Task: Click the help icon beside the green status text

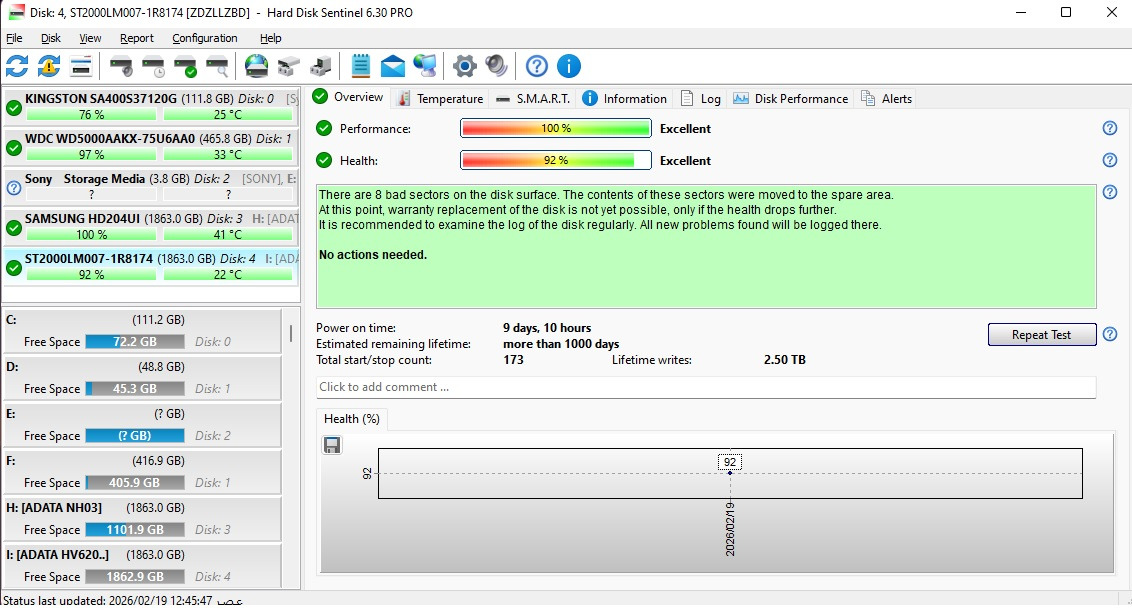Action: coord(1110,192)
